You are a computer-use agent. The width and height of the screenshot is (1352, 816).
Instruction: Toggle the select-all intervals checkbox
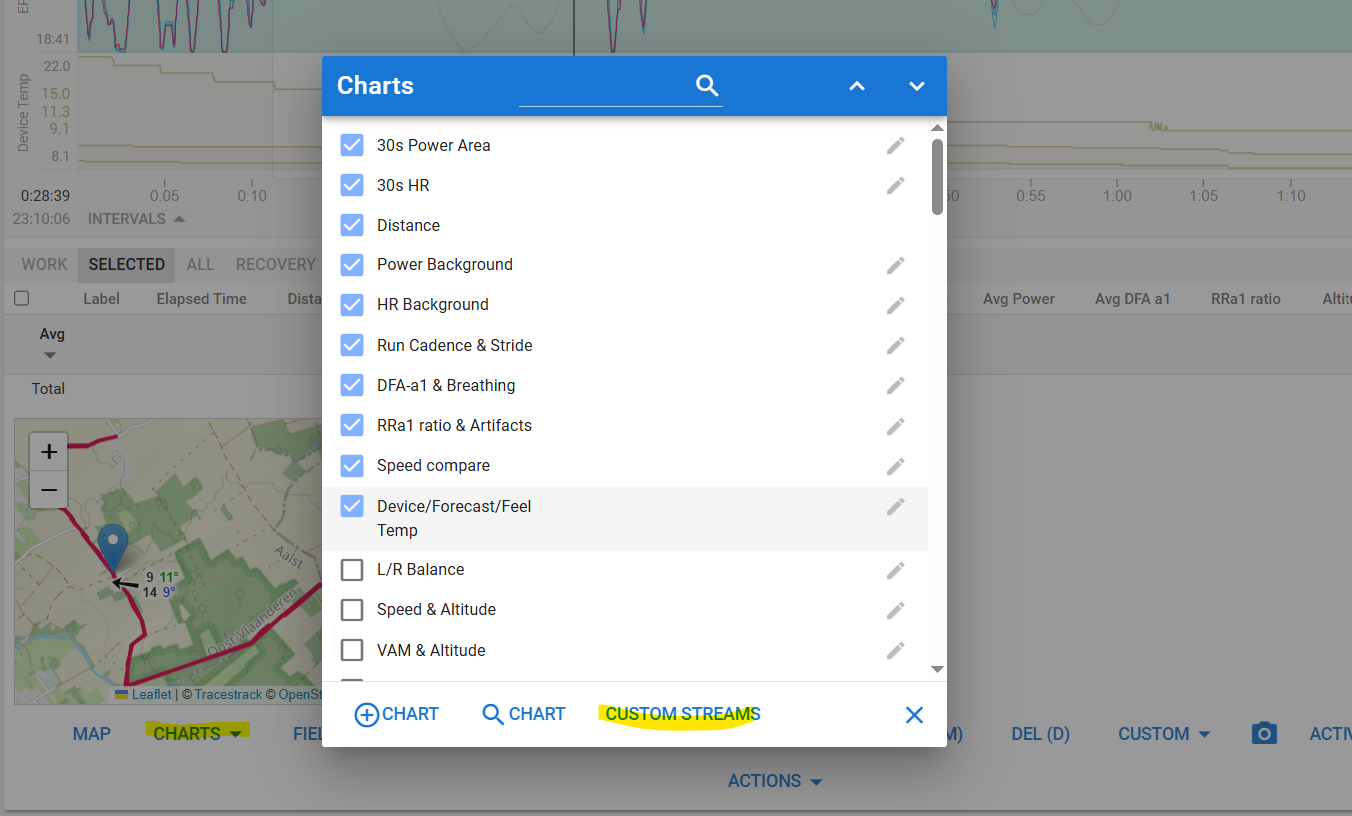(22, 298)
